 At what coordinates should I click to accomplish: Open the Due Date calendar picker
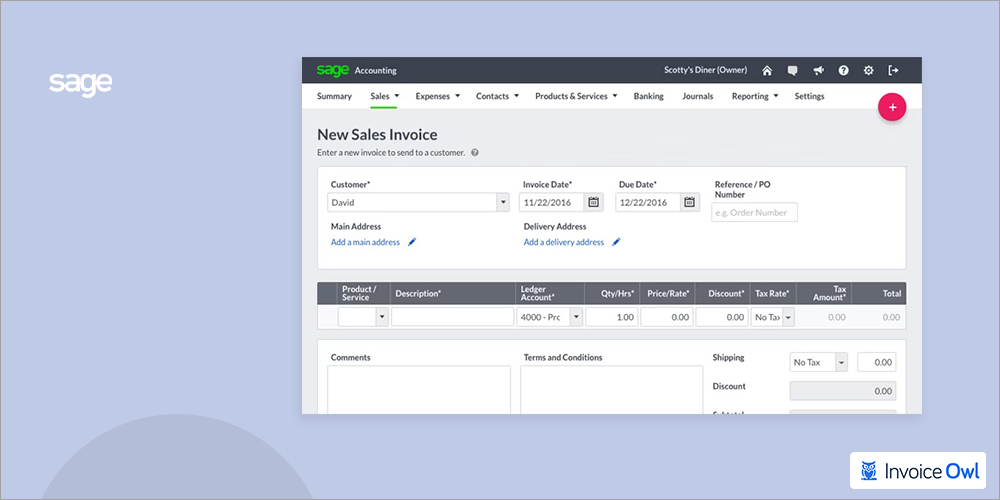point(689,202)
